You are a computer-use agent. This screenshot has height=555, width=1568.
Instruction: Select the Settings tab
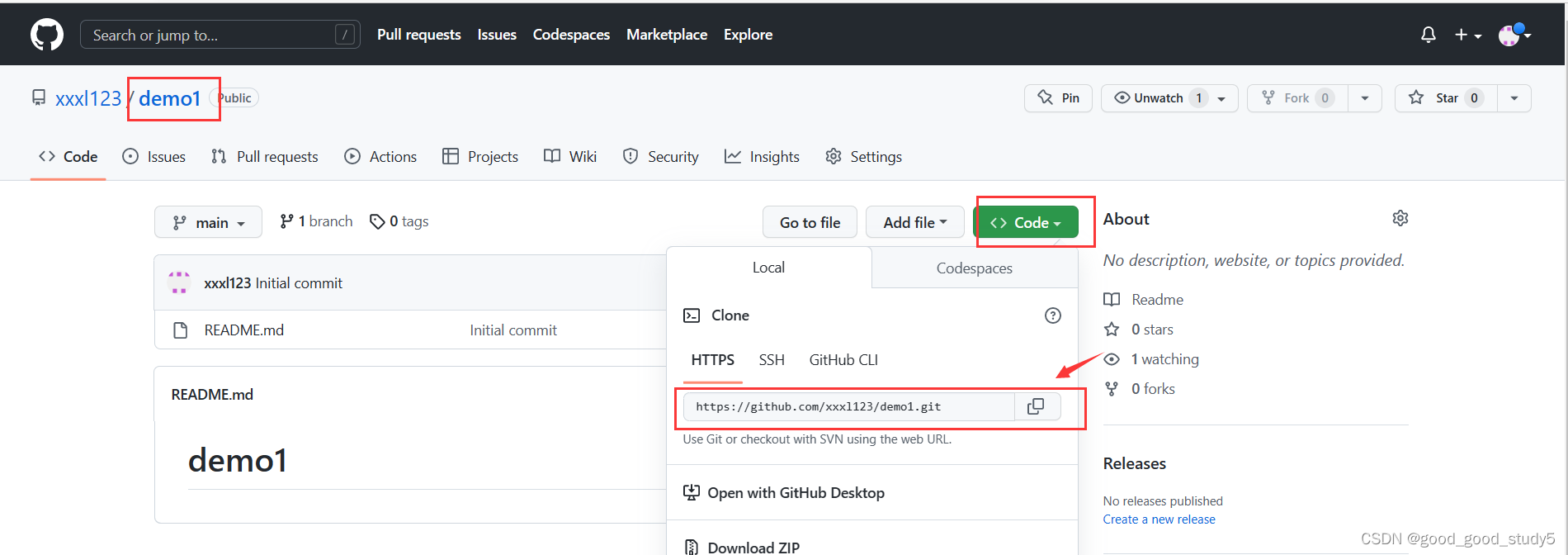864,157
